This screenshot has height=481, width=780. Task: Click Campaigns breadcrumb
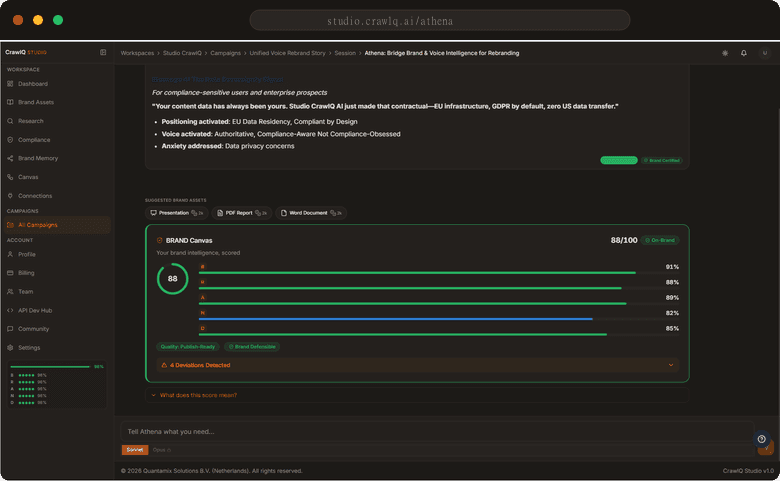pos(225,53)
